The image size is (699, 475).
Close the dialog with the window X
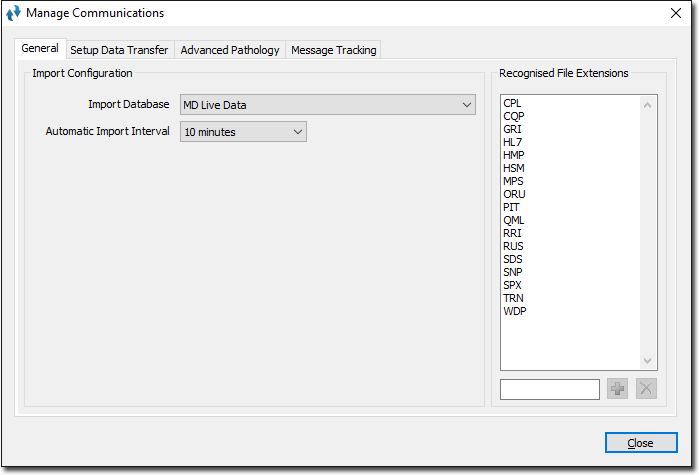[x=675, y=13]
